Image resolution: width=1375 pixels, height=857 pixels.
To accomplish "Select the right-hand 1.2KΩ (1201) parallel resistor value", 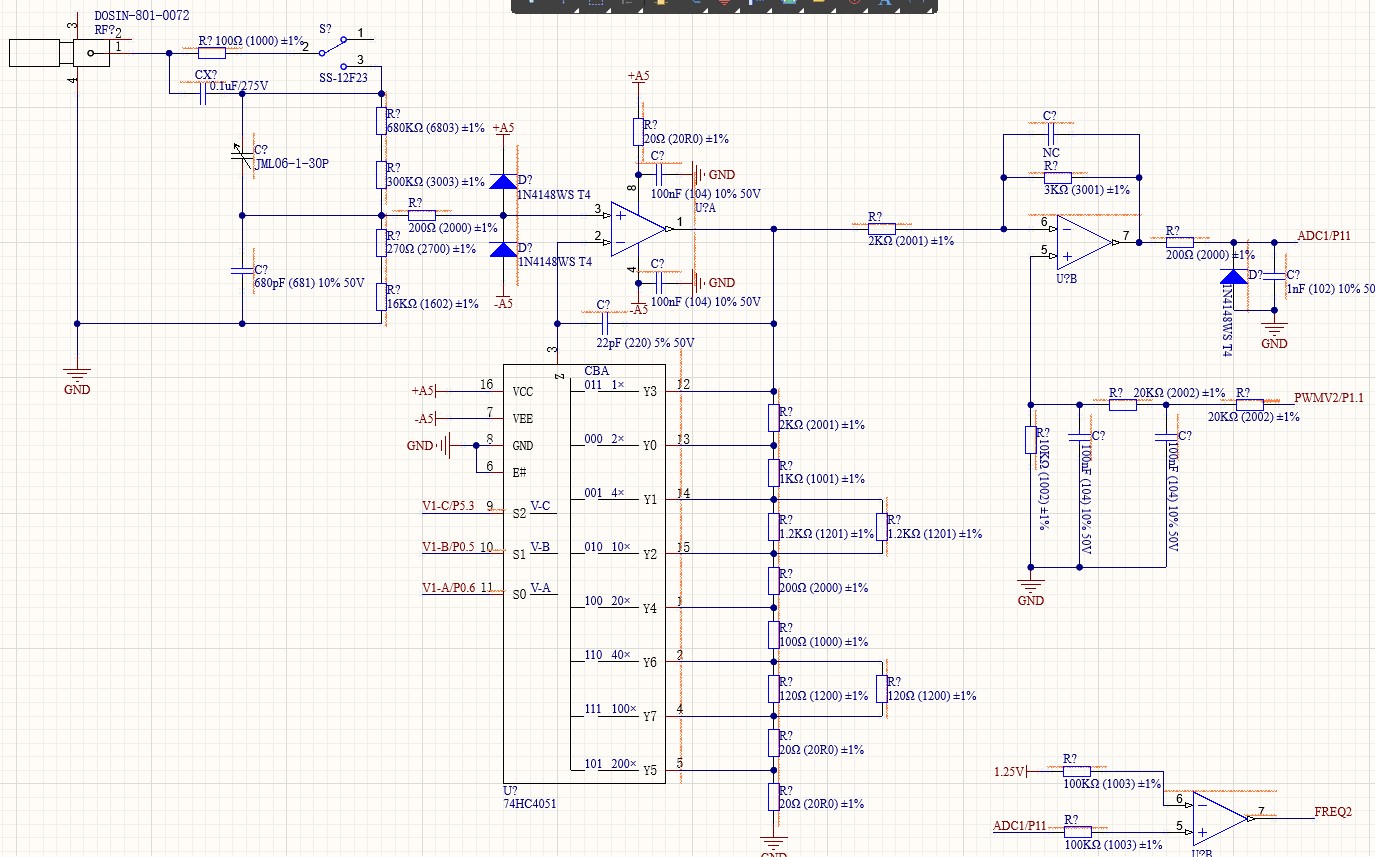I will tap(935, 534).
